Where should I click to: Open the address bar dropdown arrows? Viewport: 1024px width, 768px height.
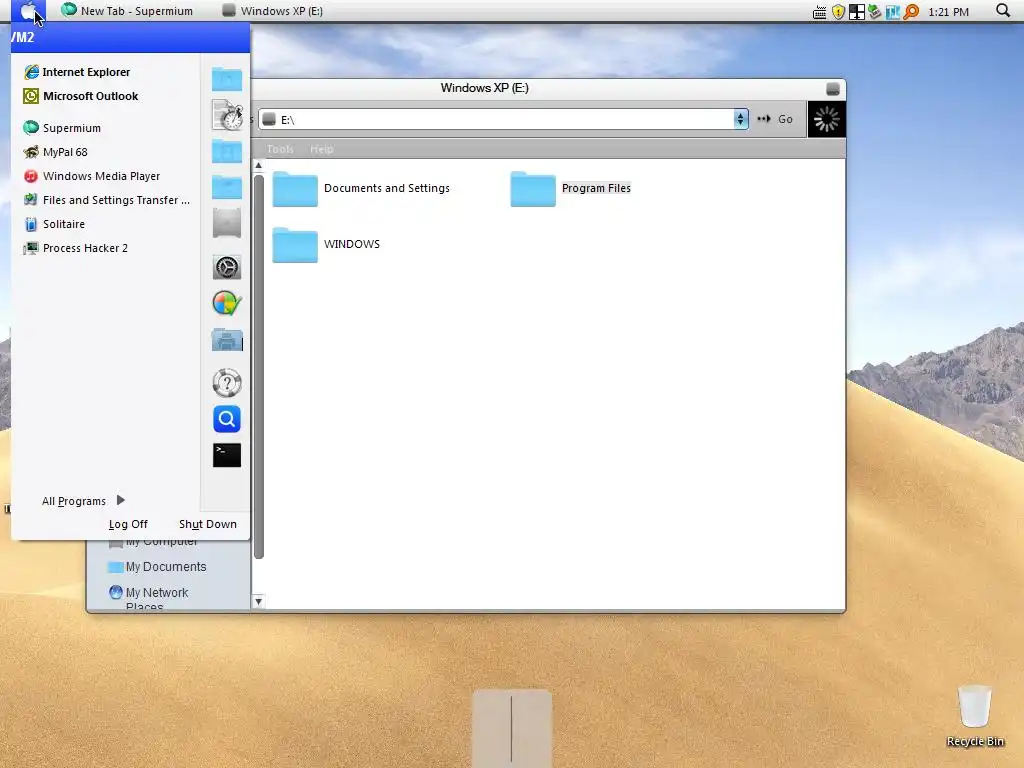(740, 119)
